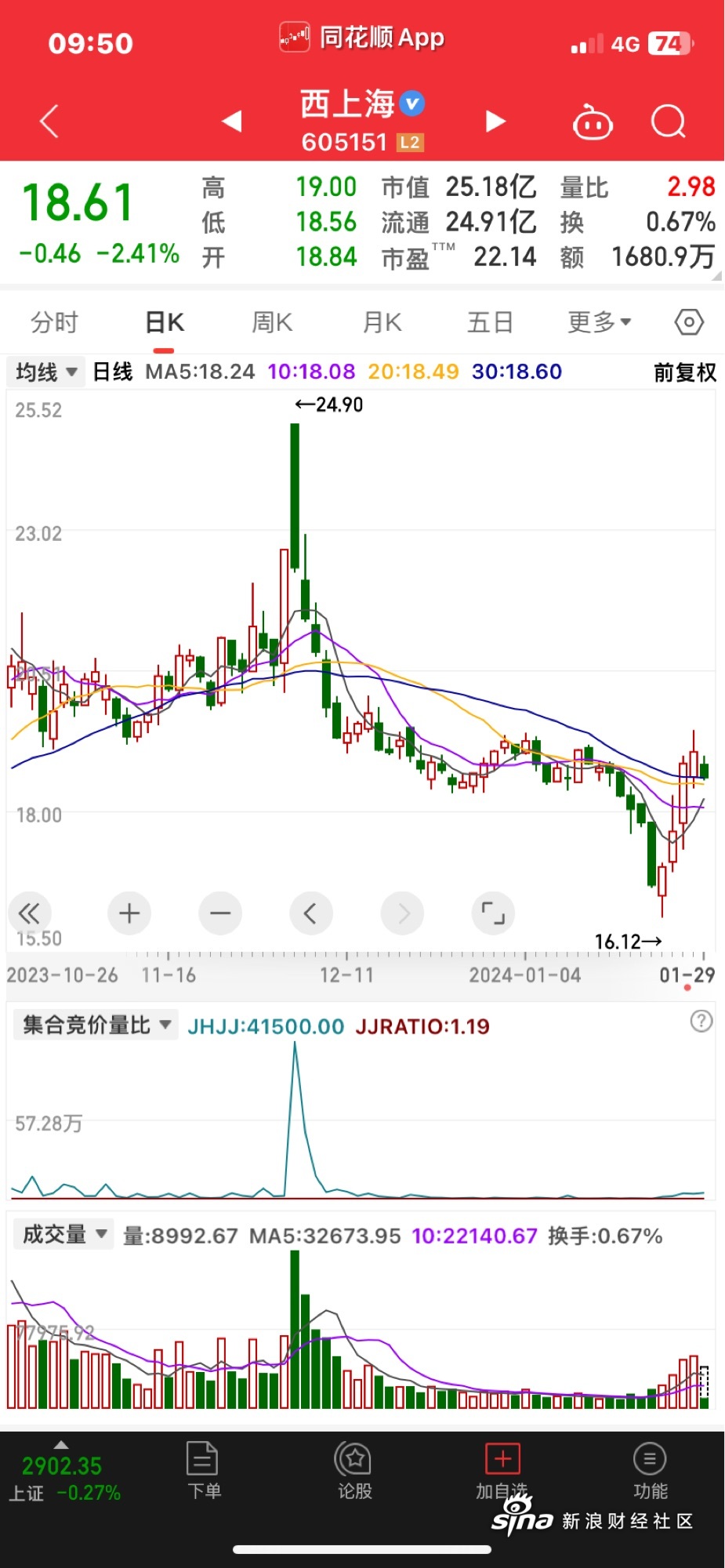This screenshot has width=725, height=1568.
Task: Jump to earliest data with double-left arrow
Action: (x=29, y=913)
